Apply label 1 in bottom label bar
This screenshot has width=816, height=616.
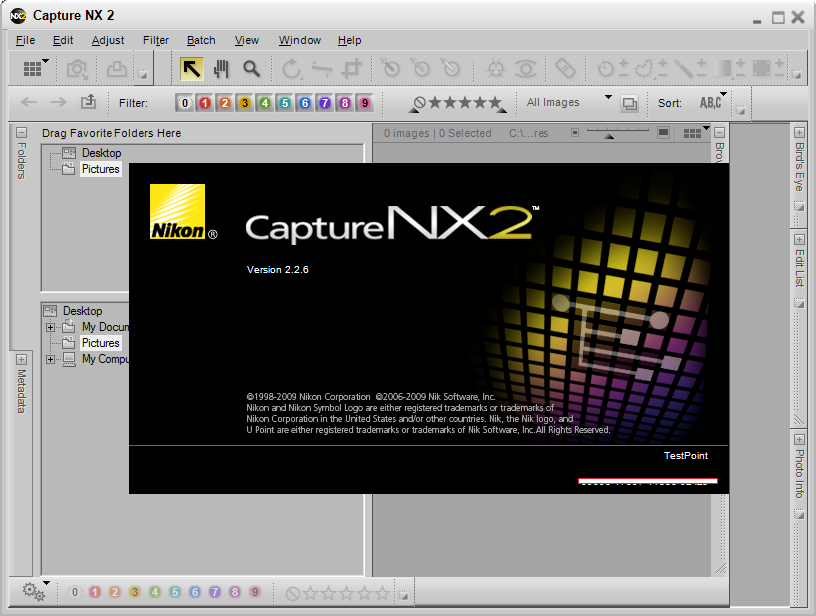point(95,592)
